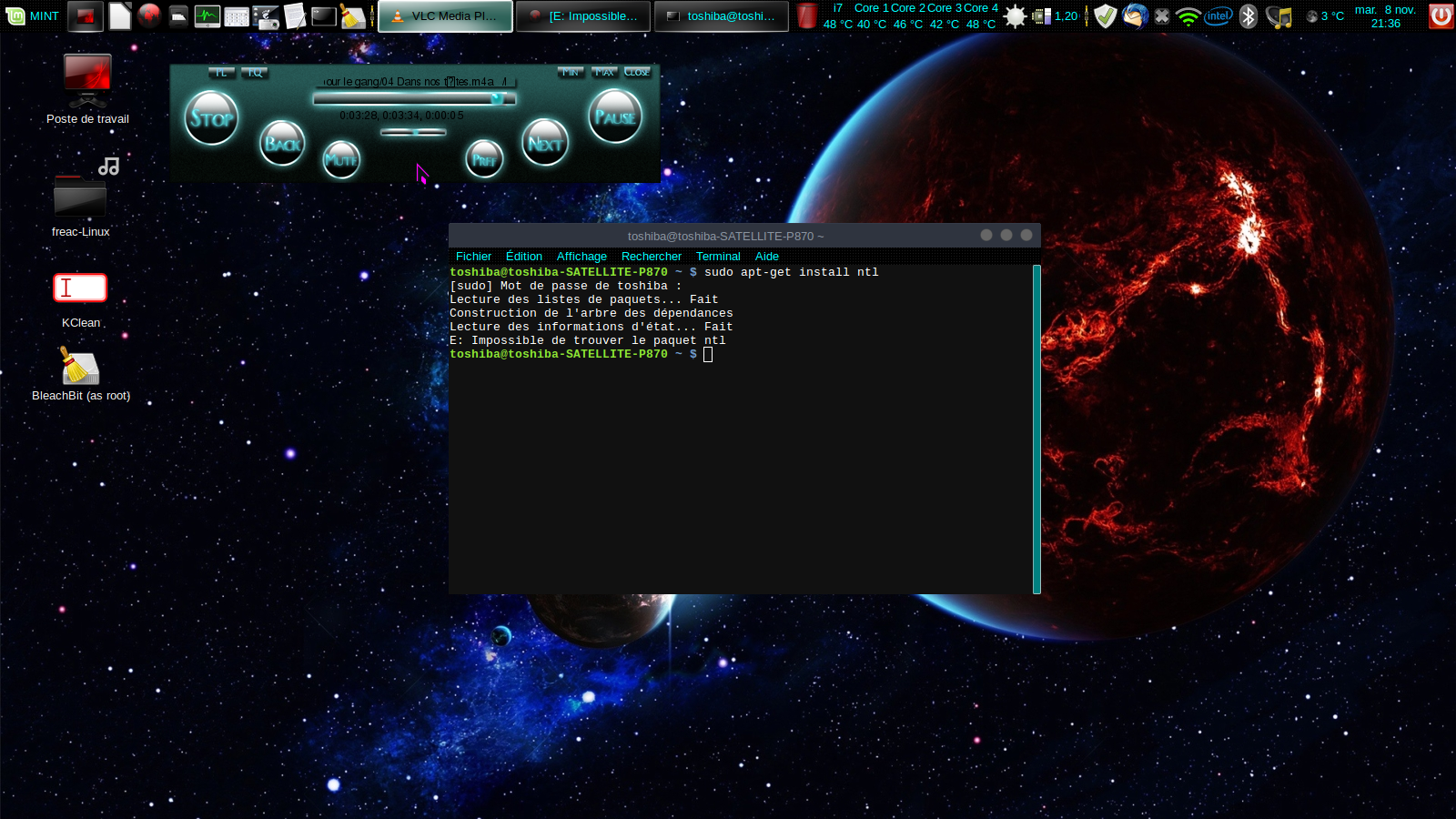Toggle Mute in the VLC player
This screenshot has width=1456, height=819.
tap(341, 160)
